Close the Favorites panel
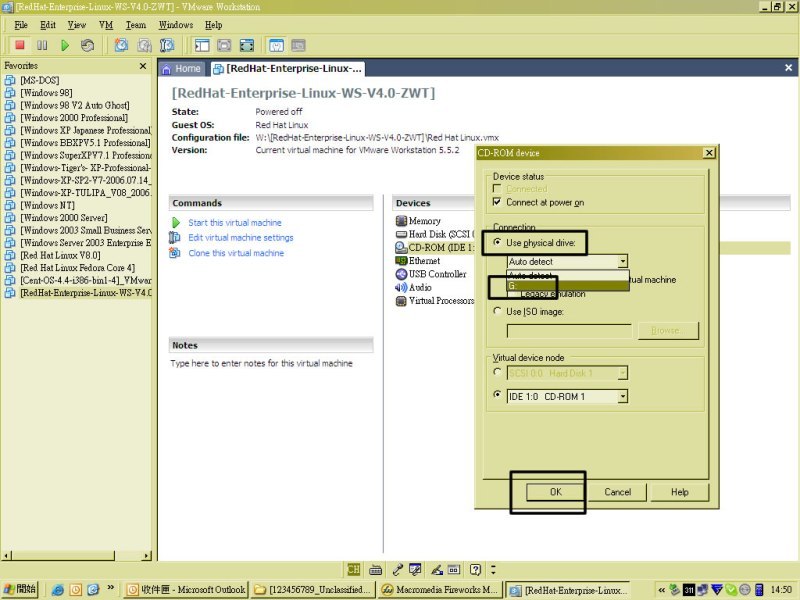 143,66
